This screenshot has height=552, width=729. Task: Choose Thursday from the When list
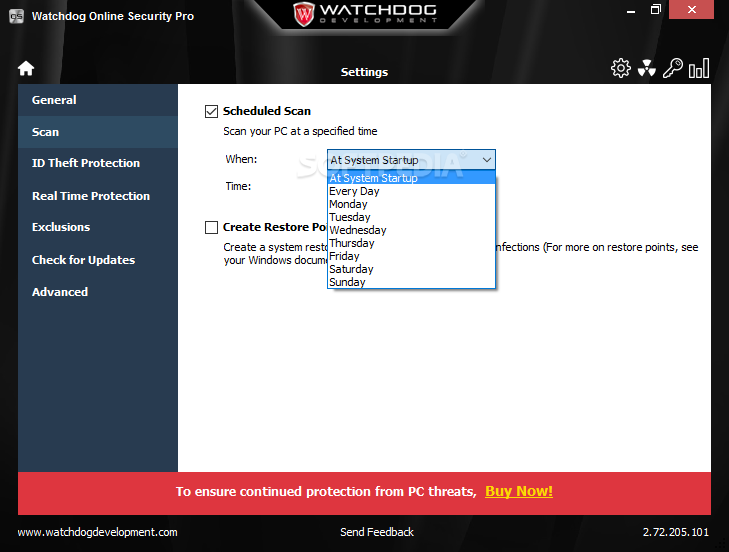tap(411, 243)
